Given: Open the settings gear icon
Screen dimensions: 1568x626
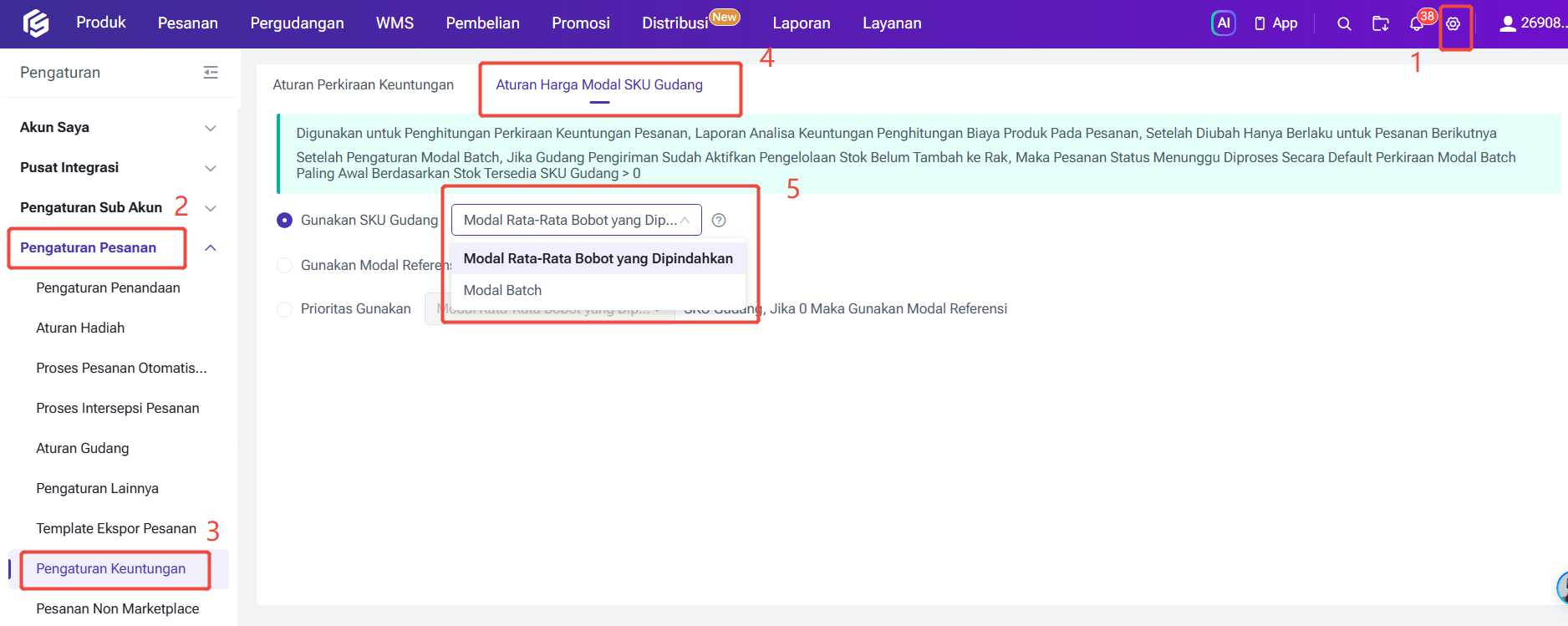Looking at the screenshot, I should point(1453,23).
